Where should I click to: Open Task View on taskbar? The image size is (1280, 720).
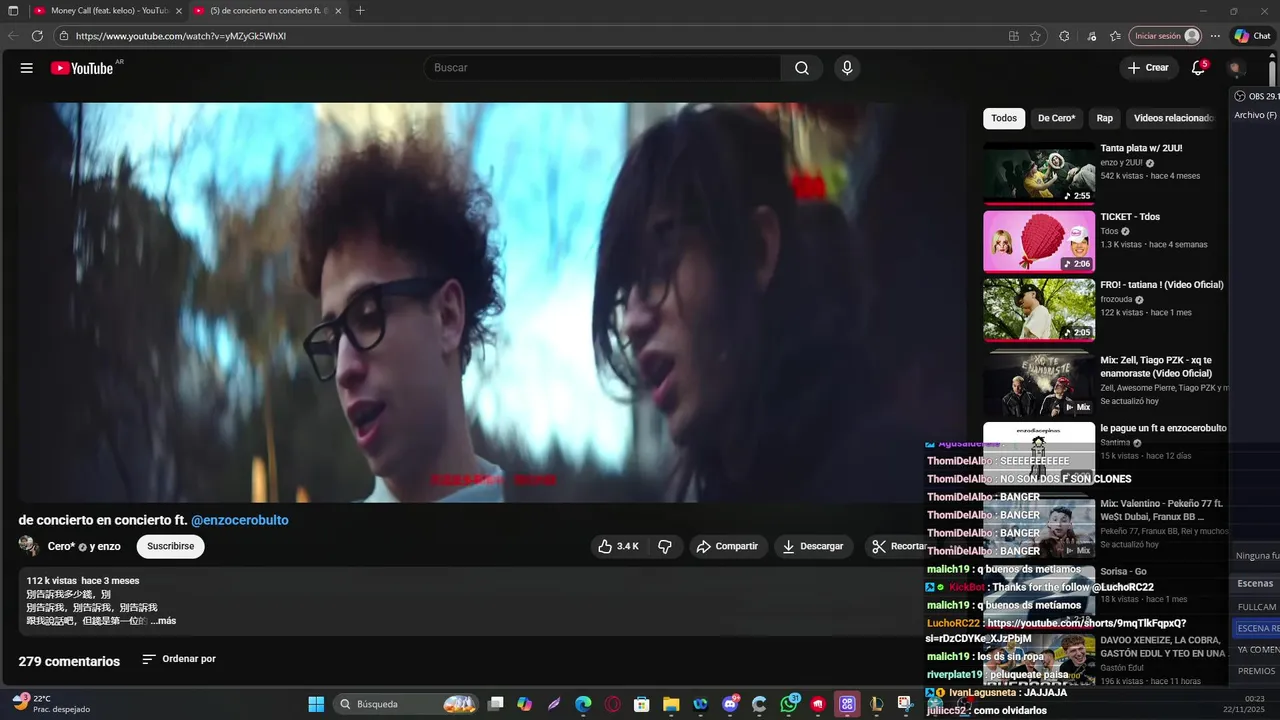pyautogui.click(x=495, y=704)
